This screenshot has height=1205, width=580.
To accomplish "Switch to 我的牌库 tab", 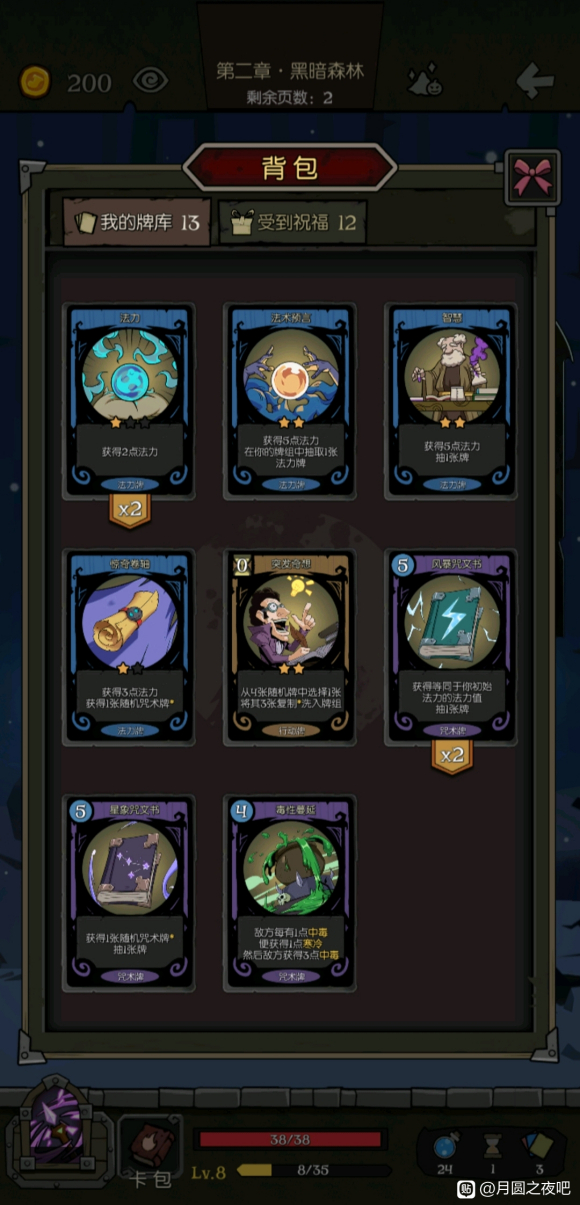I will 136,221.
